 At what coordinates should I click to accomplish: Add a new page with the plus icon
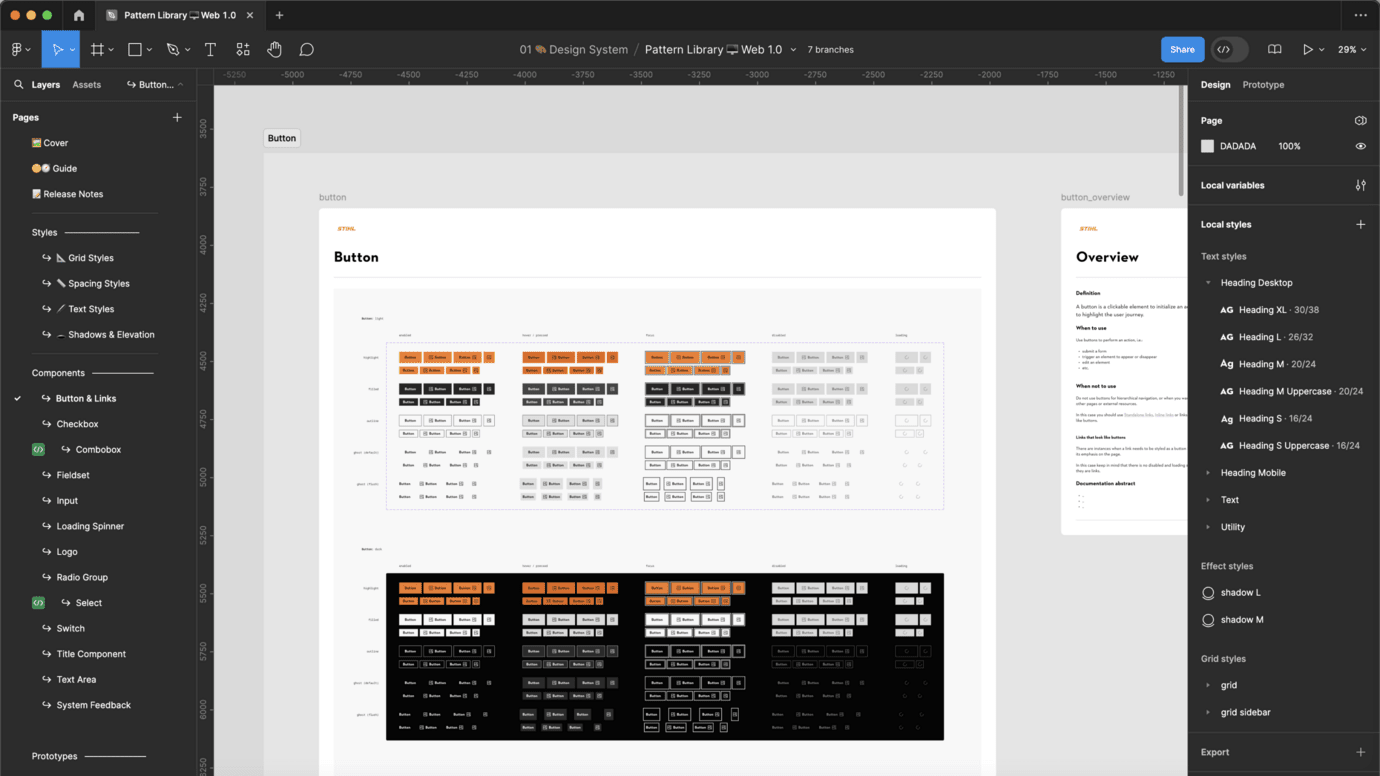[177, 117]
